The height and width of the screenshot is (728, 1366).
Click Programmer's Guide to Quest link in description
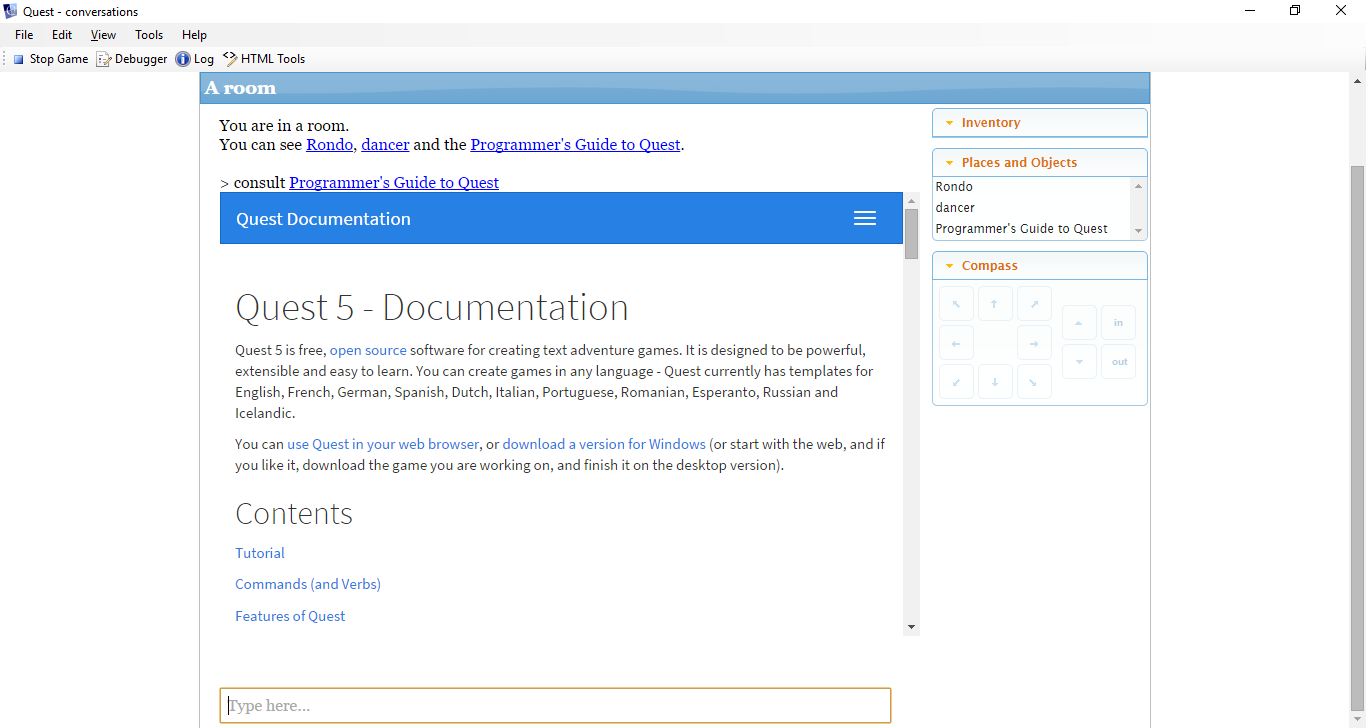[x=575, y=145]
